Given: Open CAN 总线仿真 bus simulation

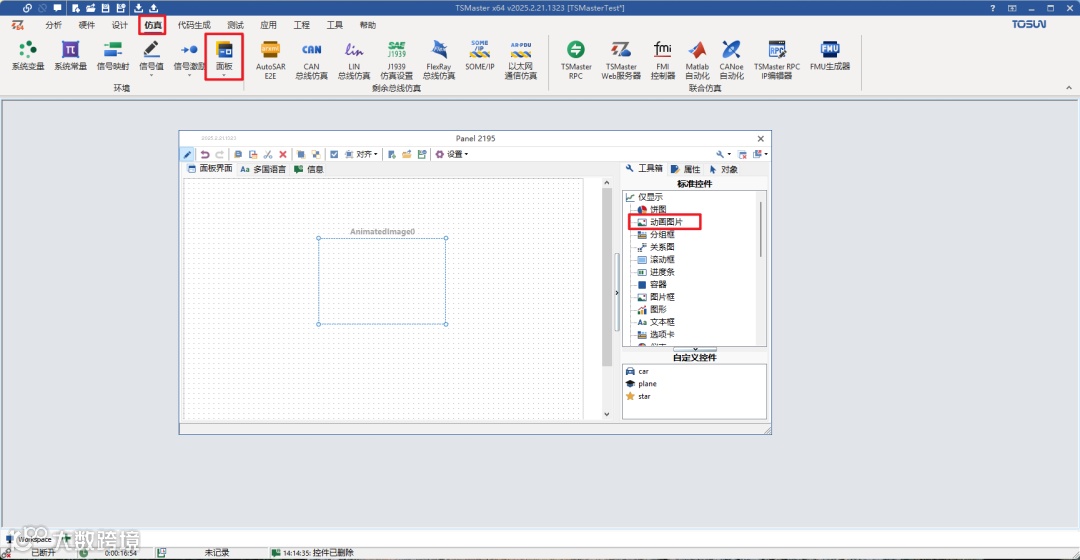Looking at the screenshot, I should coord(311,60).
